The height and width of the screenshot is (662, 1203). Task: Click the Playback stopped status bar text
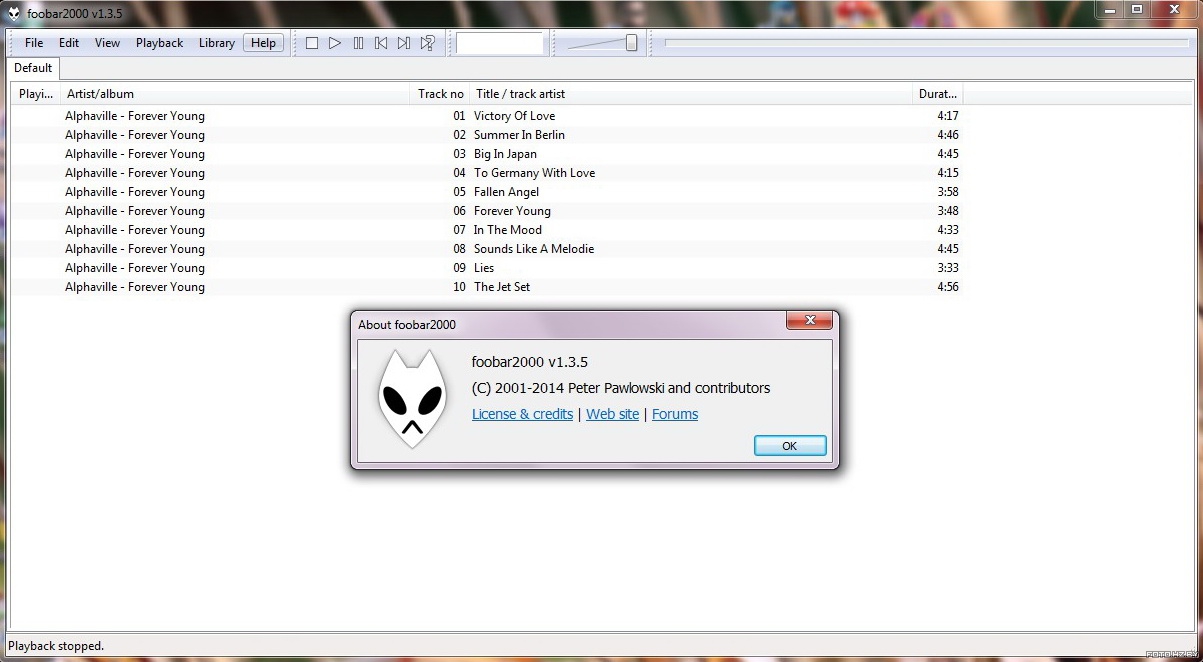click(x=56, y=646)
